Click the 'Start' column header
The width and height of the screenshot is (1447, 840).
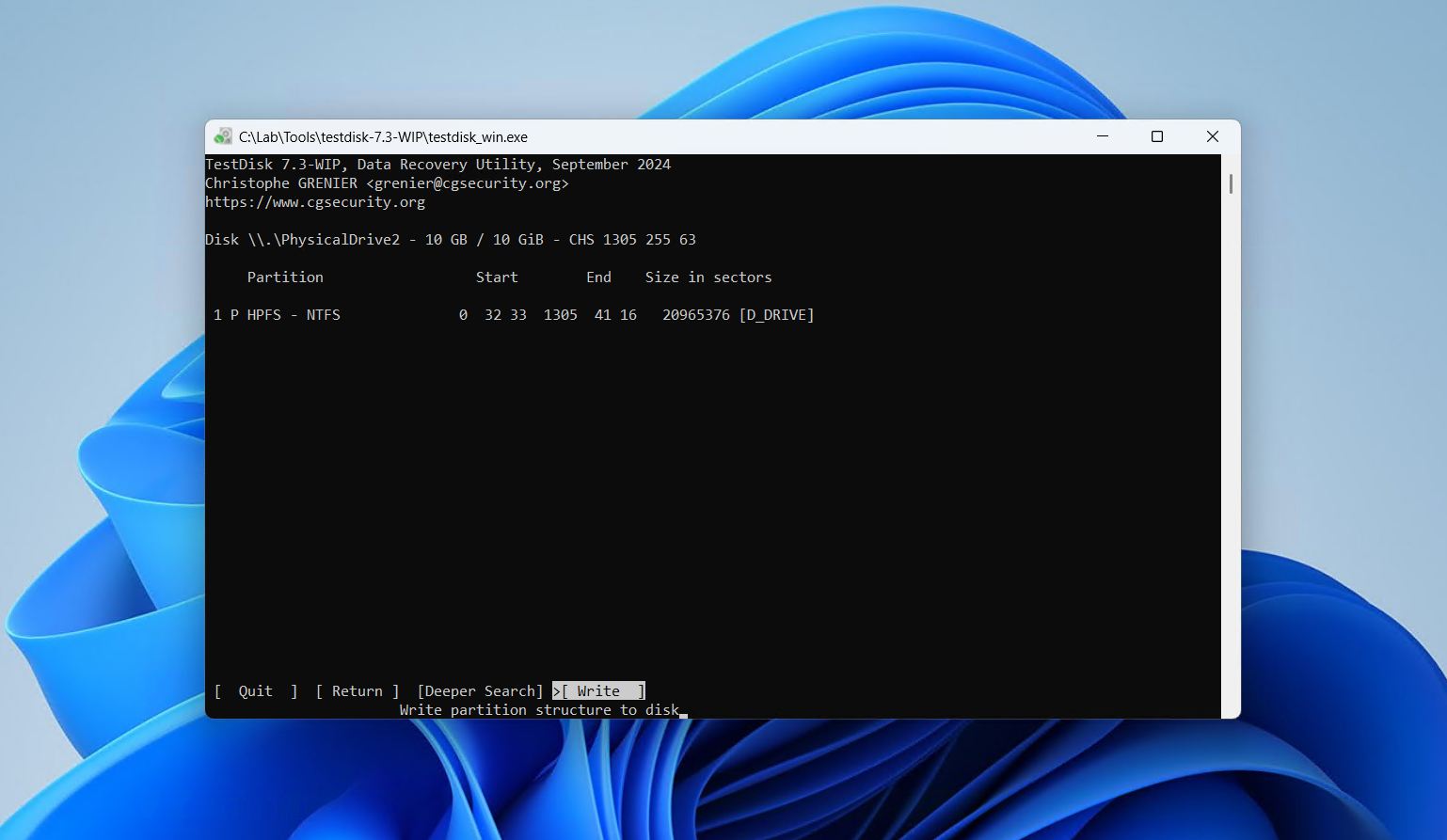tap(497, 277)
